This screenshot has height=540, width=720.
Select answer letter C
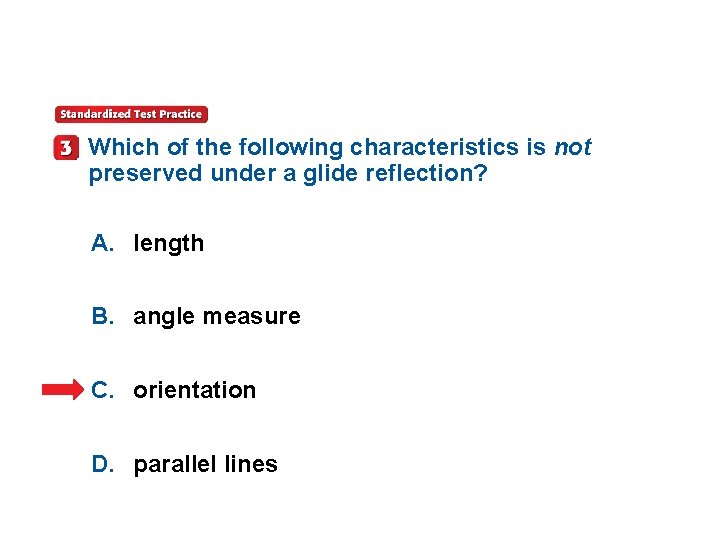point(103,390)
